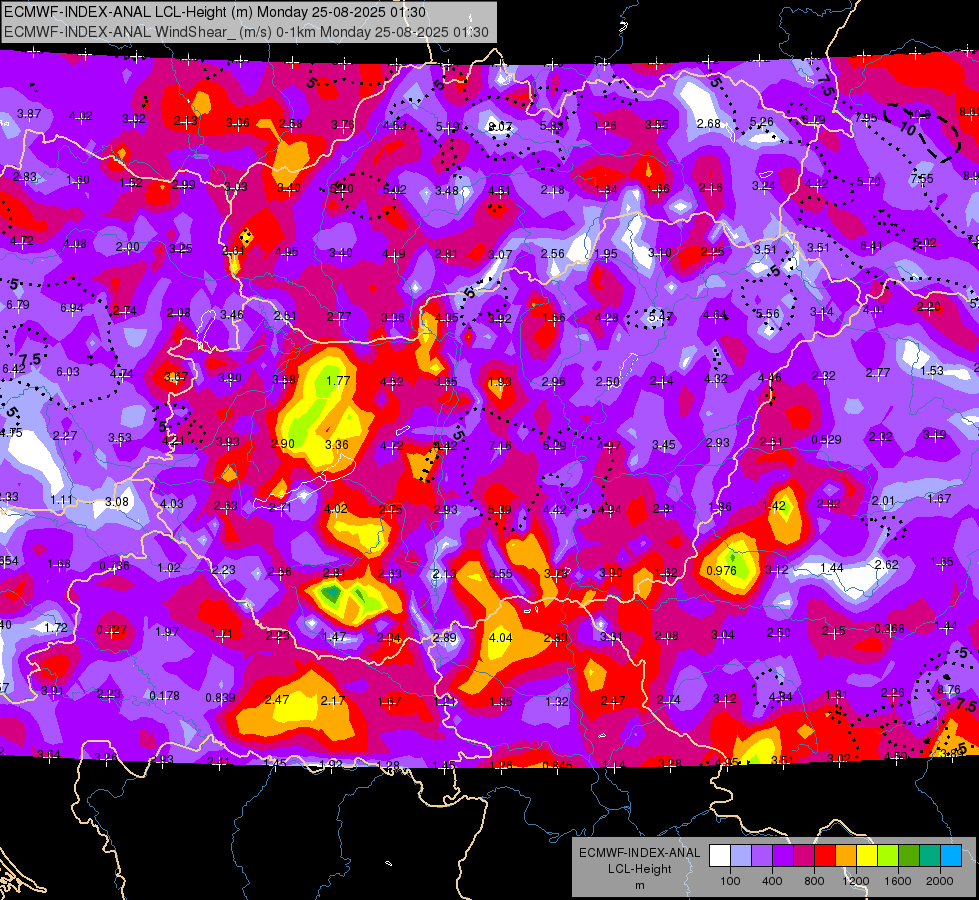Click the vivid violet legend swatch after 400
The image size is (979, 900).
pyautogui.click(x=783, y=856)
